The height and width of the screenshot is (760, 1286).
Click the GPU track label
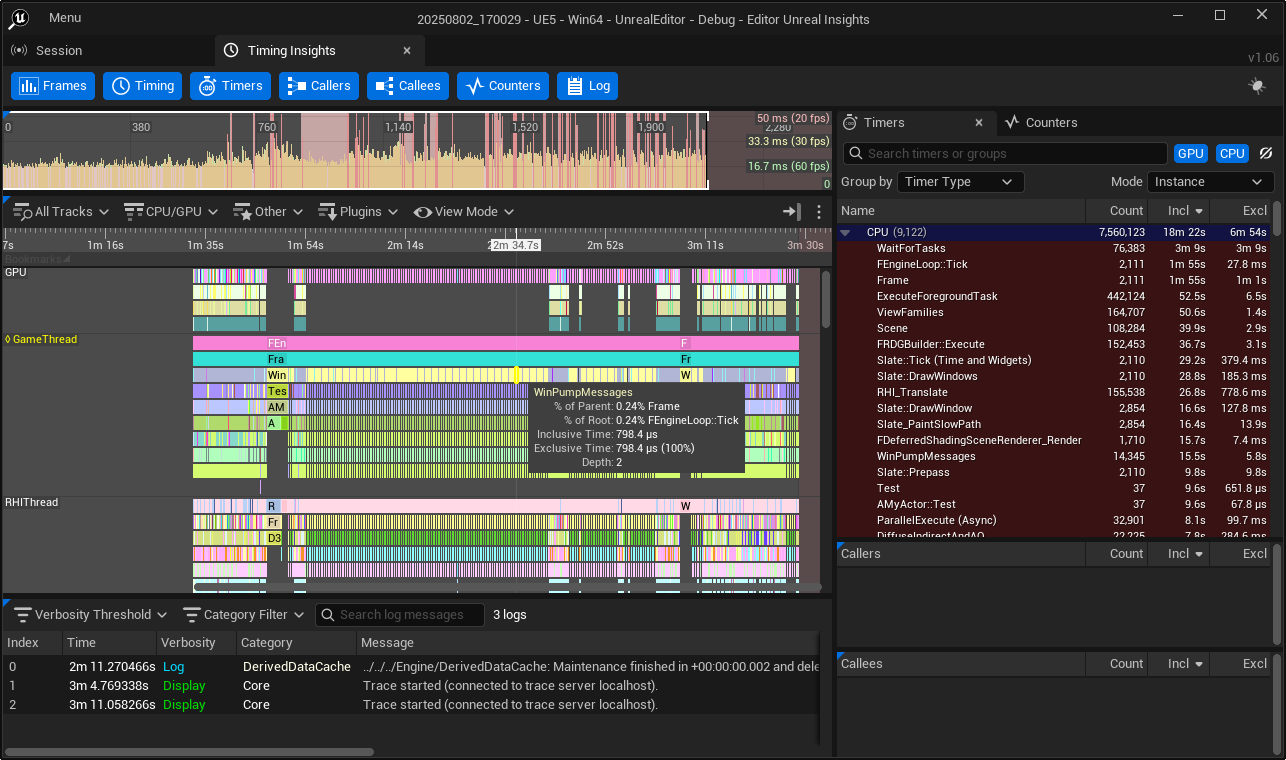[15, 272]
